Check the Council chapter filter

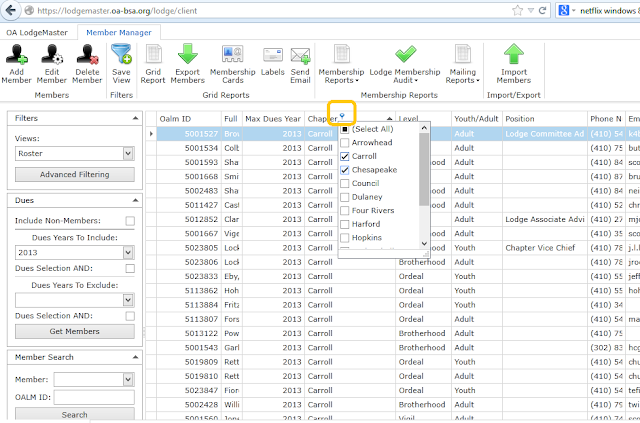[345, 183]
